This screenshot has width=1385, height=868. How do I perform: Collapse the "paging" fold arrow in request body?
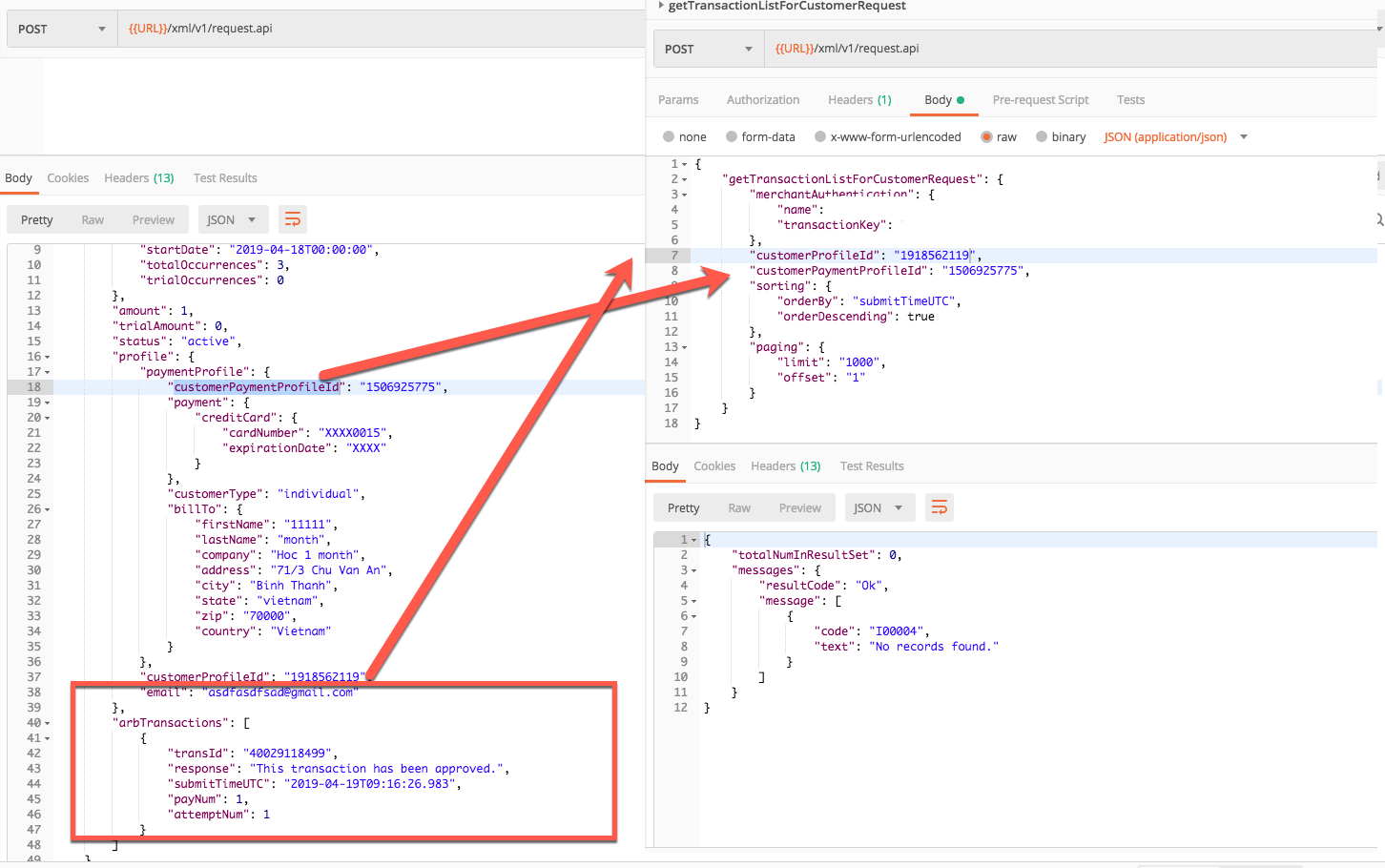684,347
